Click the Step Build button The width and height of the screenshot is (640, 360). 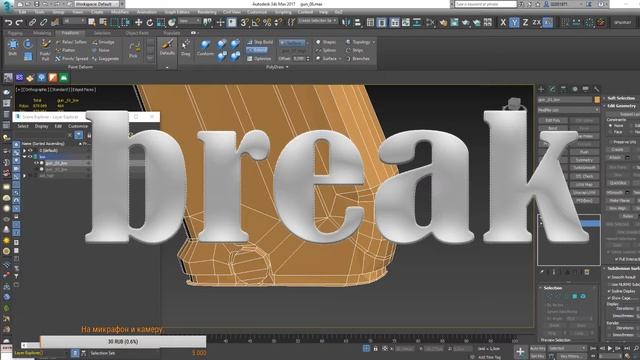click(x=260, y=42)
